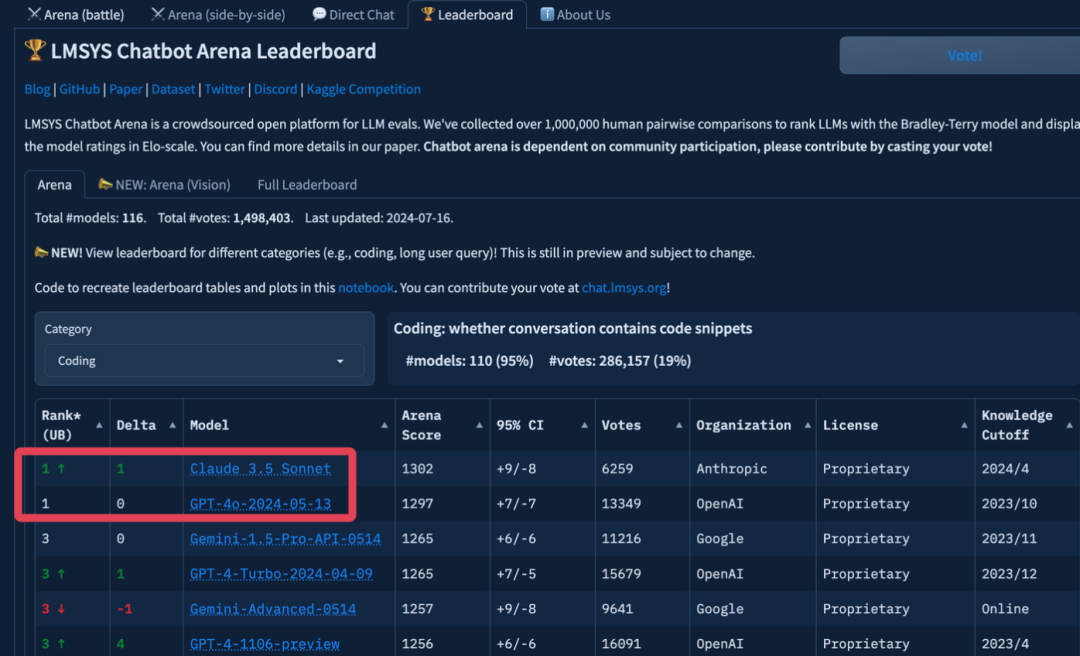Sort by Votes column arrow

679,425
